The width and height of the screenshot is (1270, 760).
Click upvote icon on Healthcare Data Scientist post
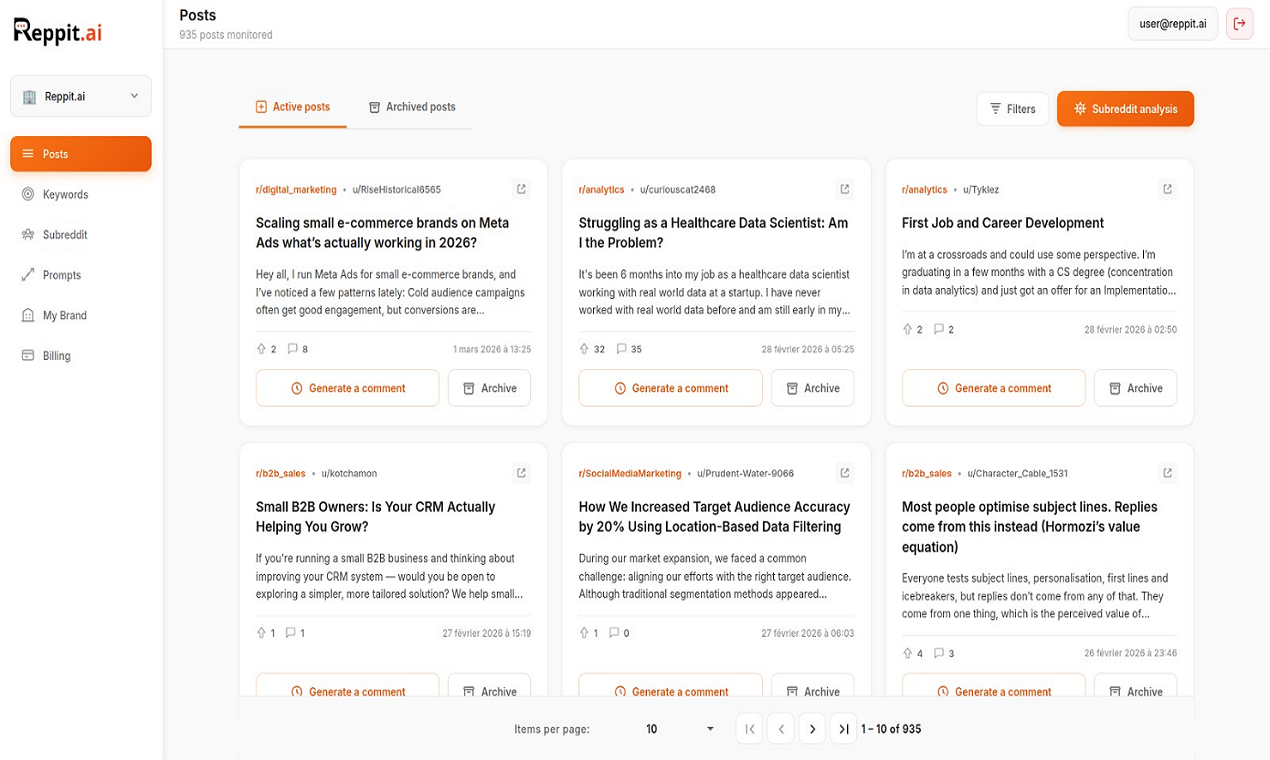(584, 349)
